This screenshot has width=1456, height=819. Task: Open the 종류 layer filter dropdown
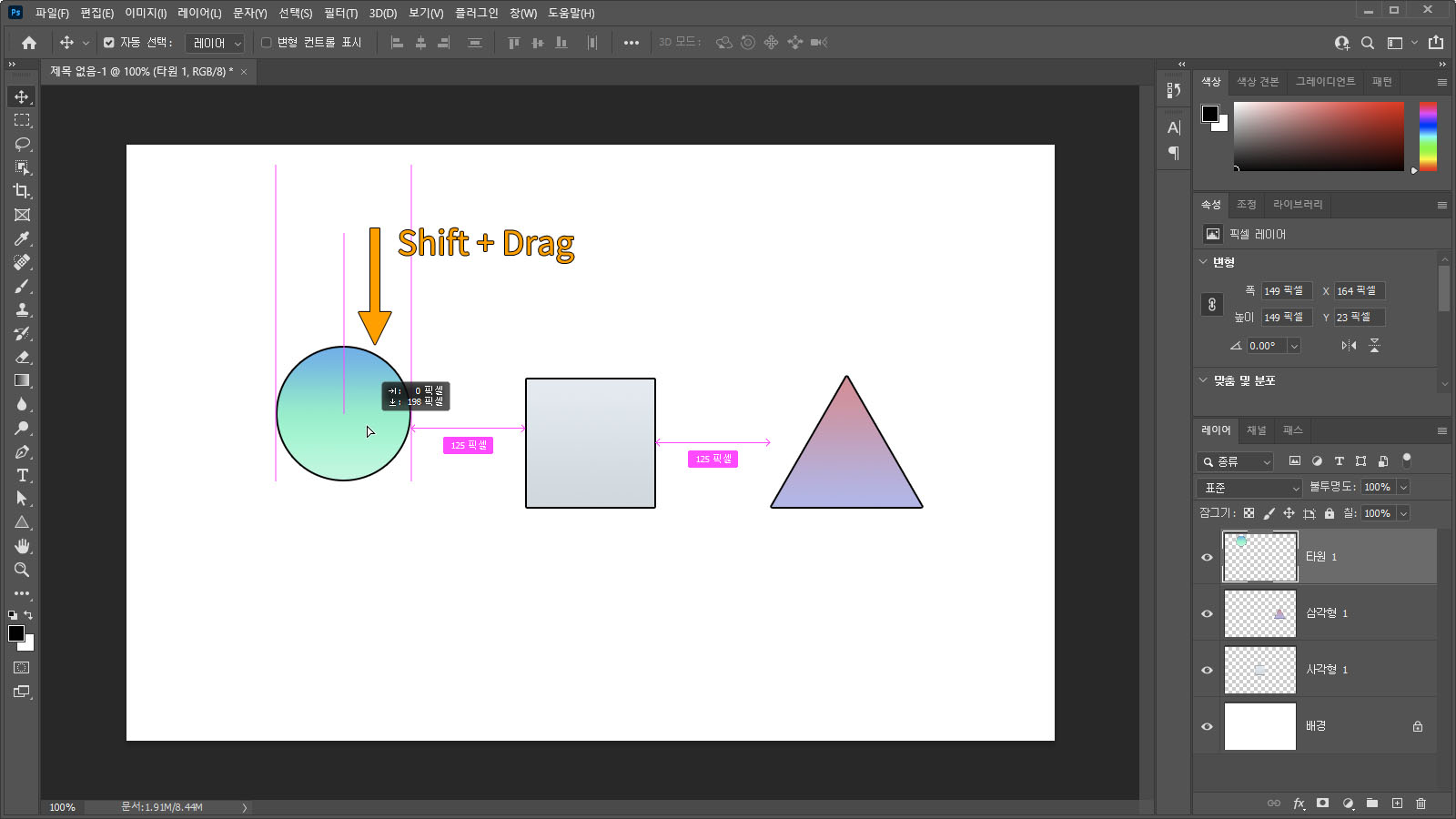[x=1235, y=462]
